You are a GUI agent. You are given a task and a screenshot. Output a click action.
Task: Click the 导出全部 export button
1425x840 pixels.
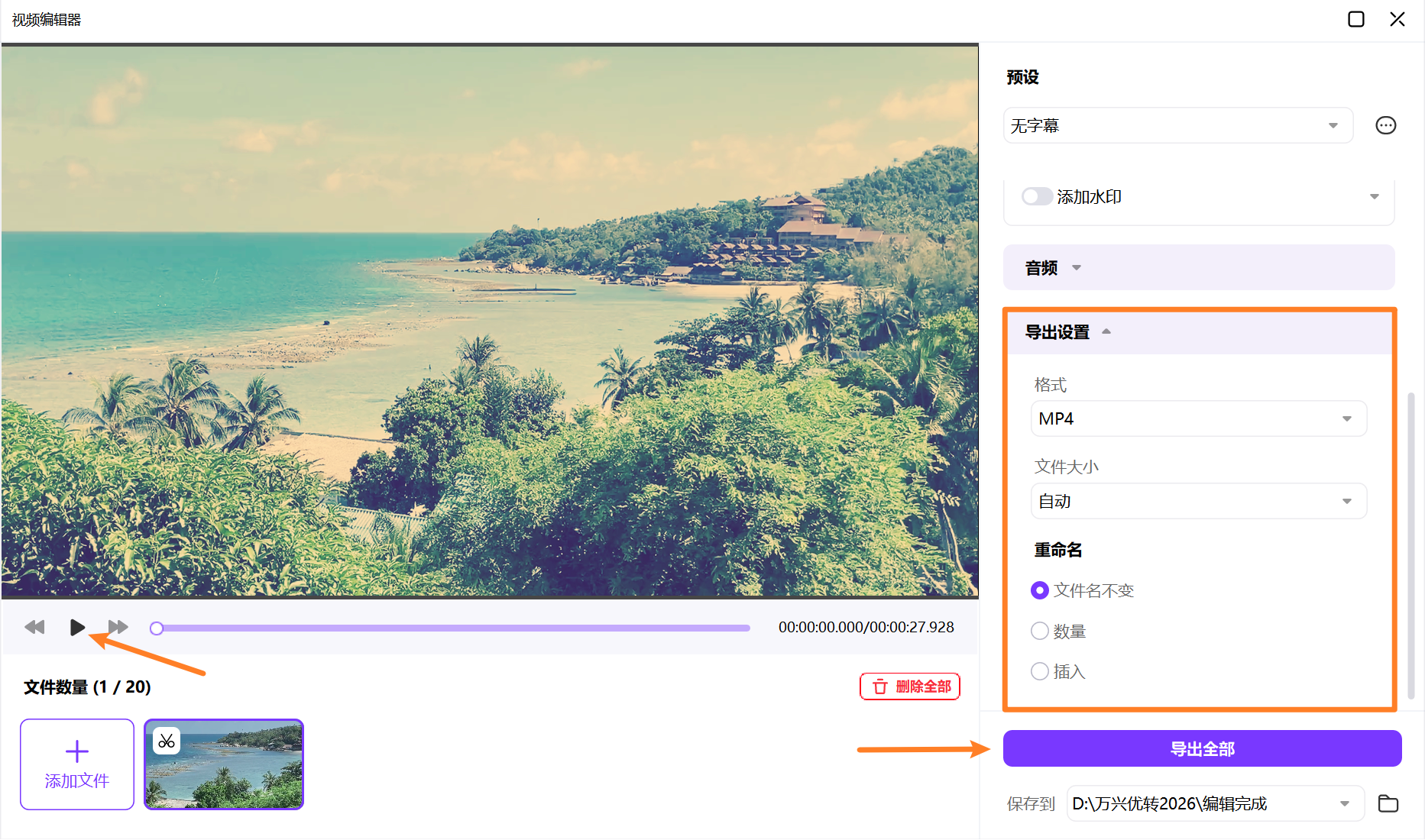click(1202, 748)
